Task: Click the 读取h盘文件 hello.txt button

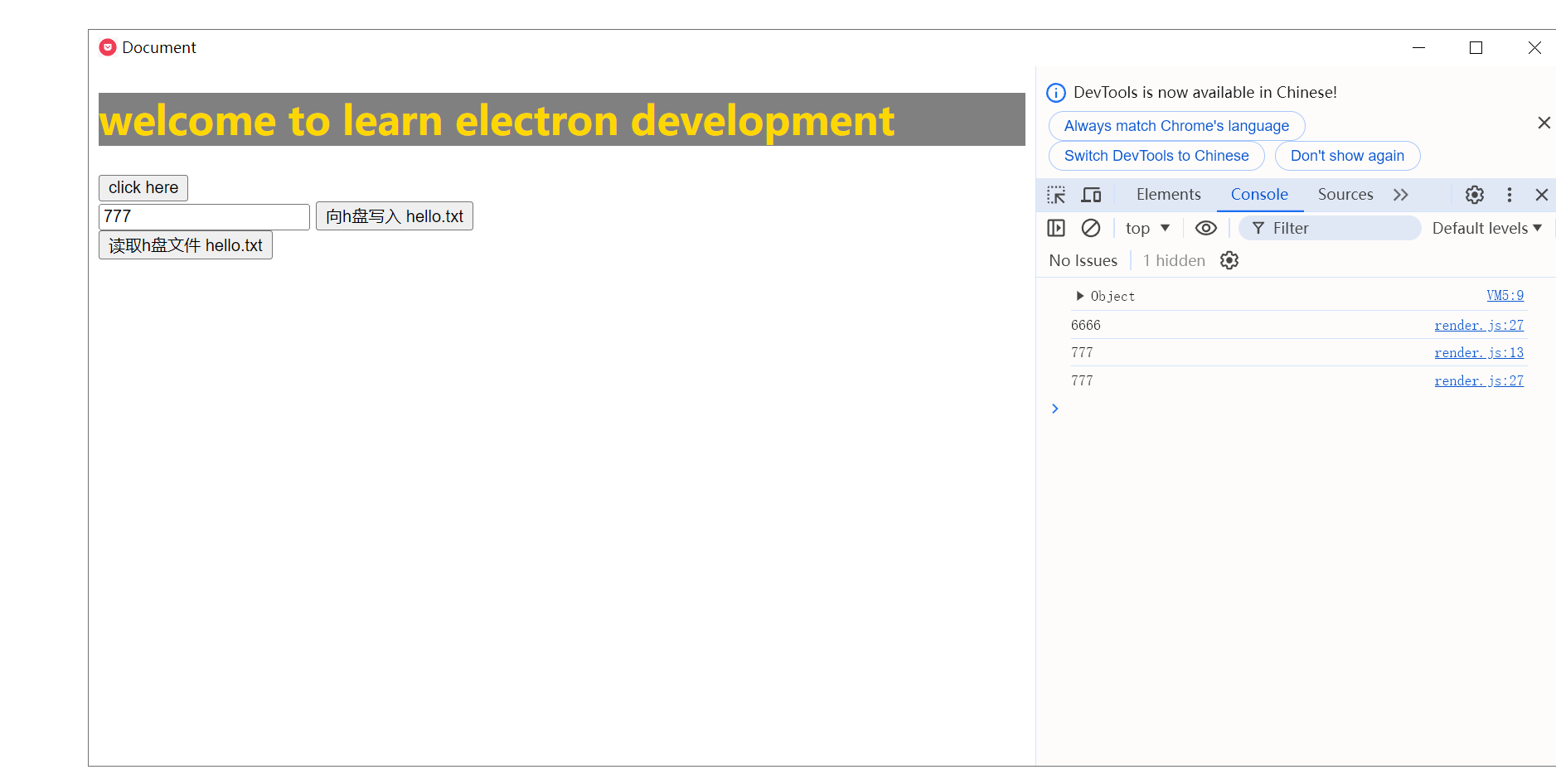Action: (186, 245)
